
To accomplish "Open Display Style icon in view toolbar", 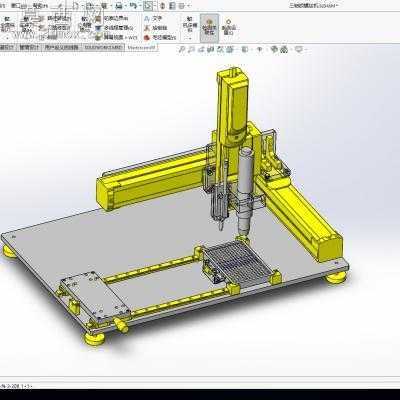I will click(244, 50).
